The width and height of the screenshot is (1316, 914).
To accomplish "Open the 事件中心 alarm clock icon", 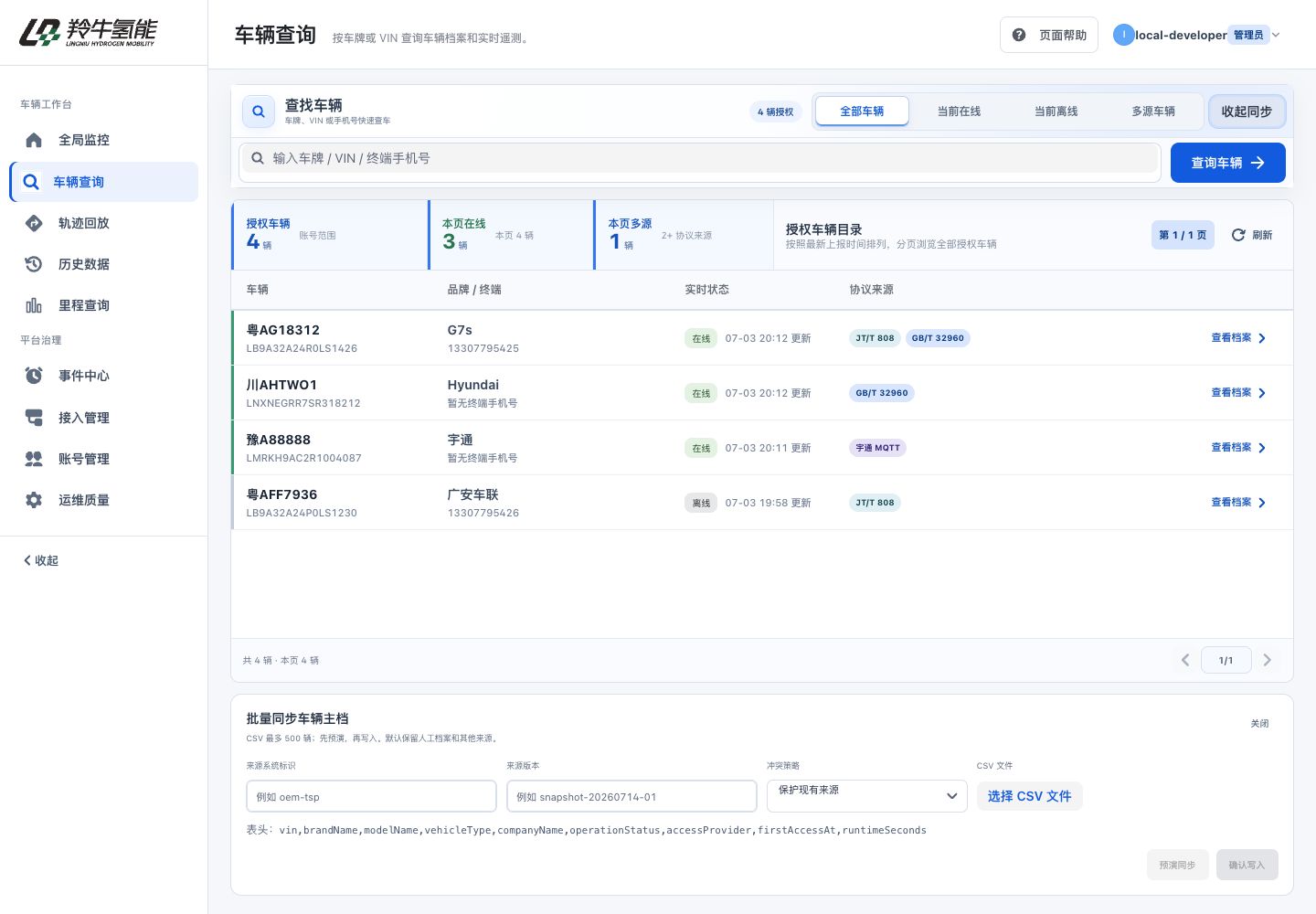I will tap(34, 376).
